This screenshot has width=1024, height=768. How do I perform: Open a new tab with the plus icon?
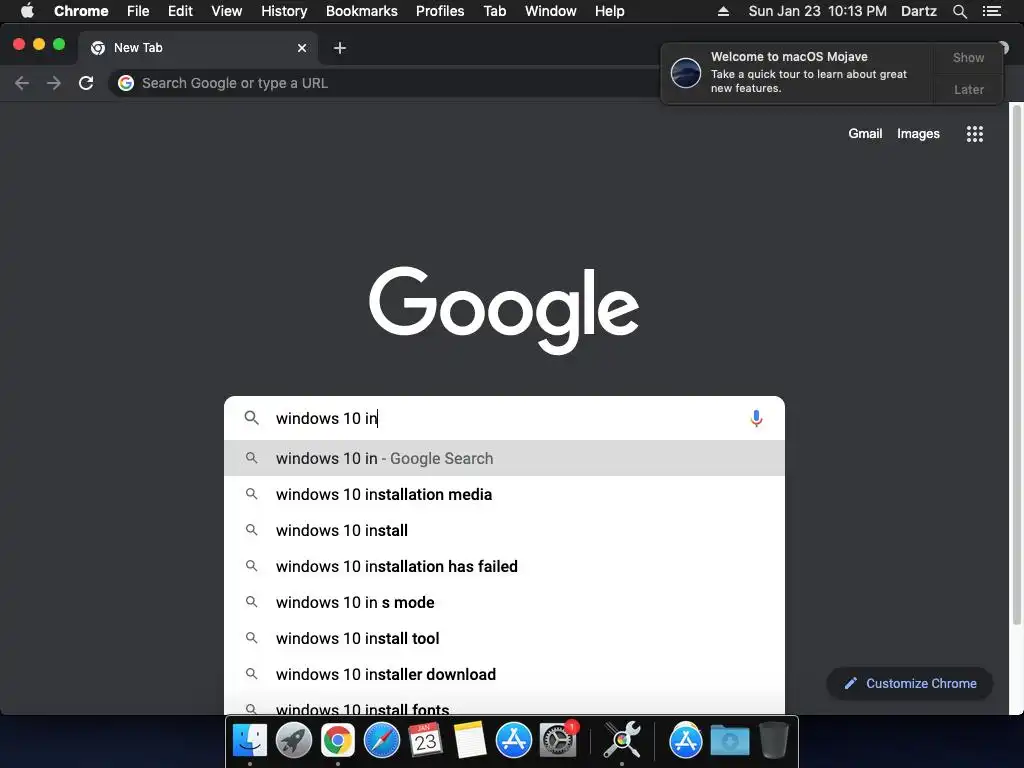tap(340, 48)
